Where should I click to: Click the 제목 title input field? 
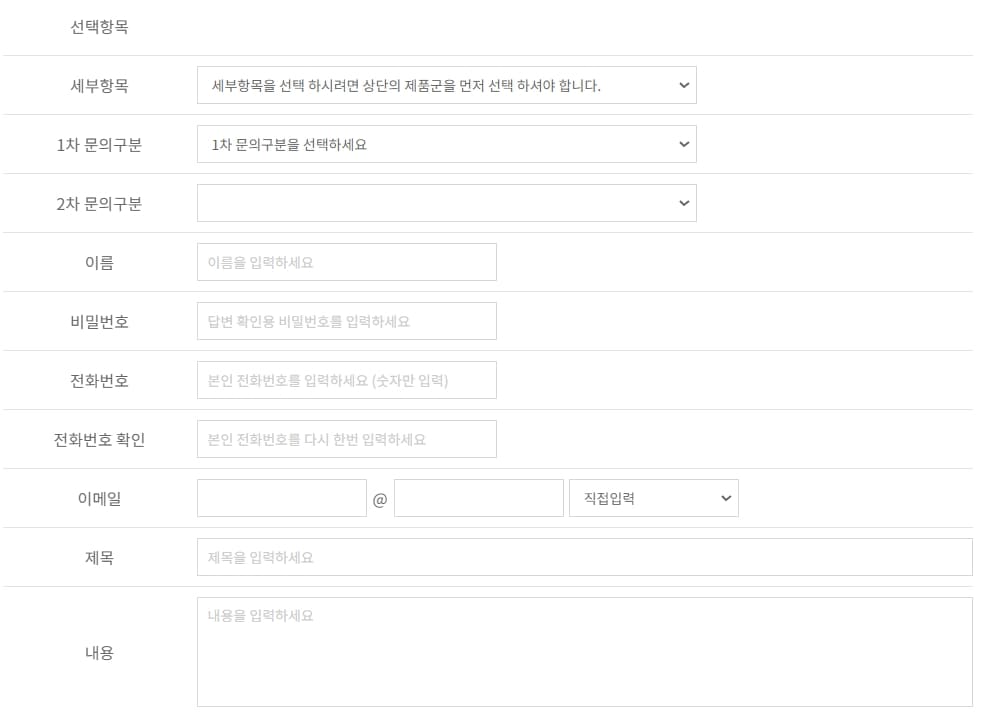click(582, 556)
